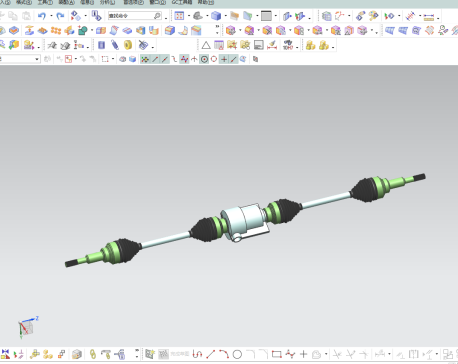Select the Profile curve tool in bottom toolbar

point(197,354)
